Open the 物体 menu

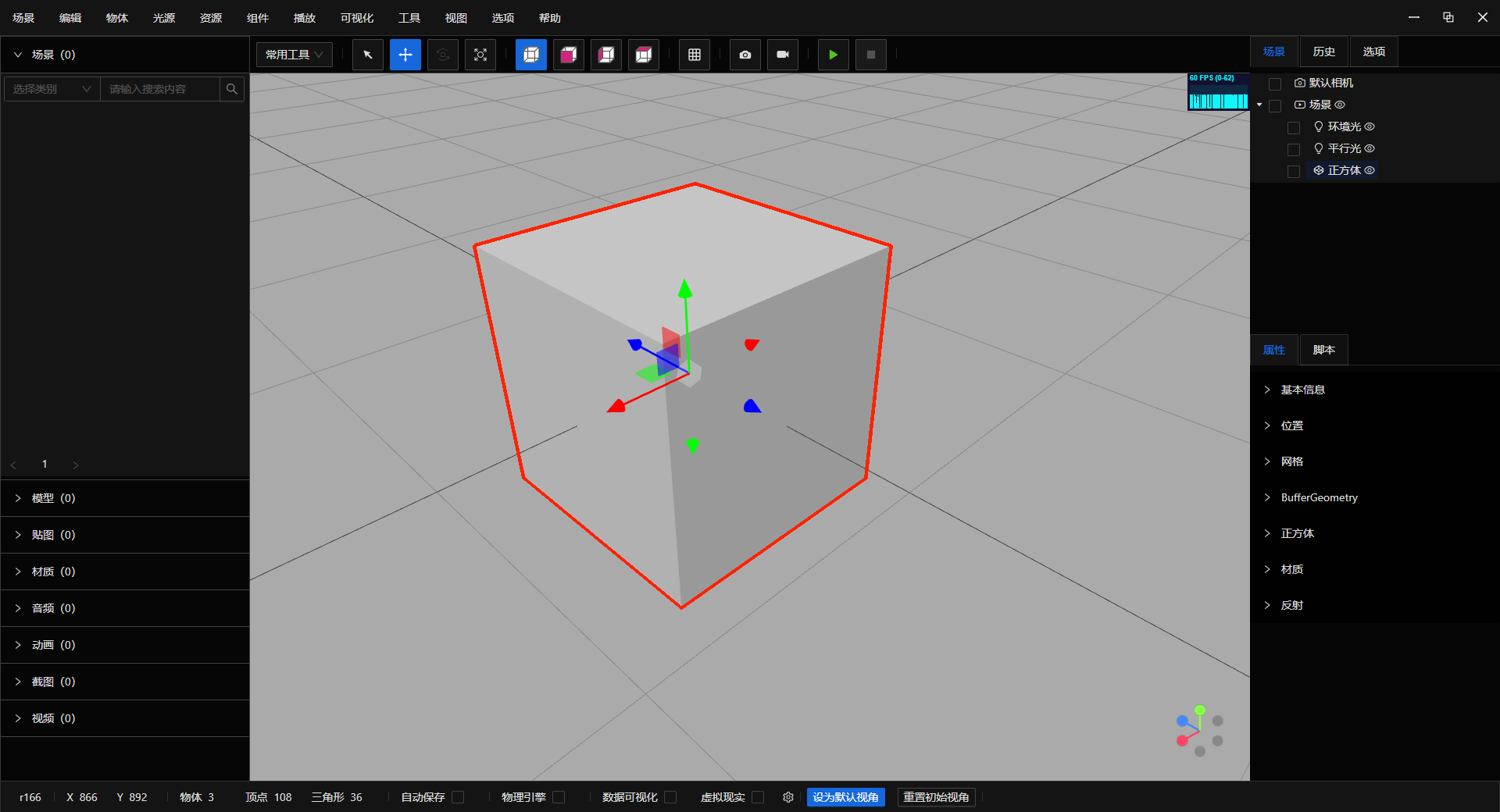point(116,18)
